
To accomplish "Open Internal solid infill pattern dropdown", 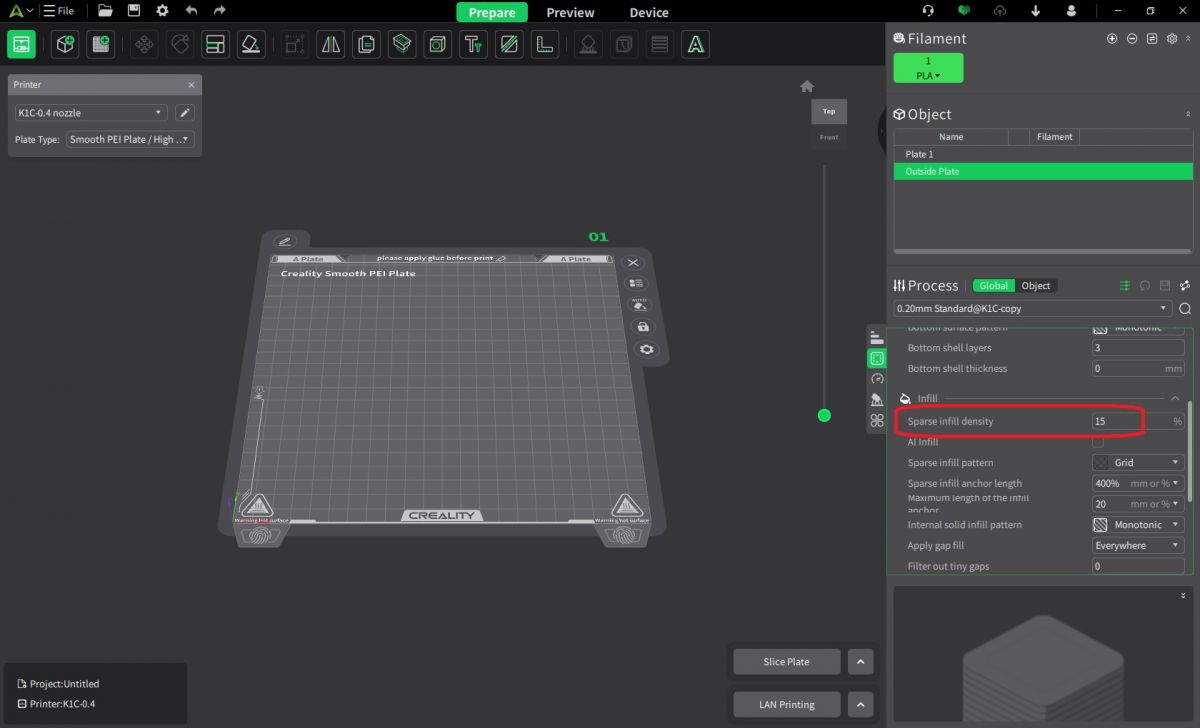I will point(1138,524).
